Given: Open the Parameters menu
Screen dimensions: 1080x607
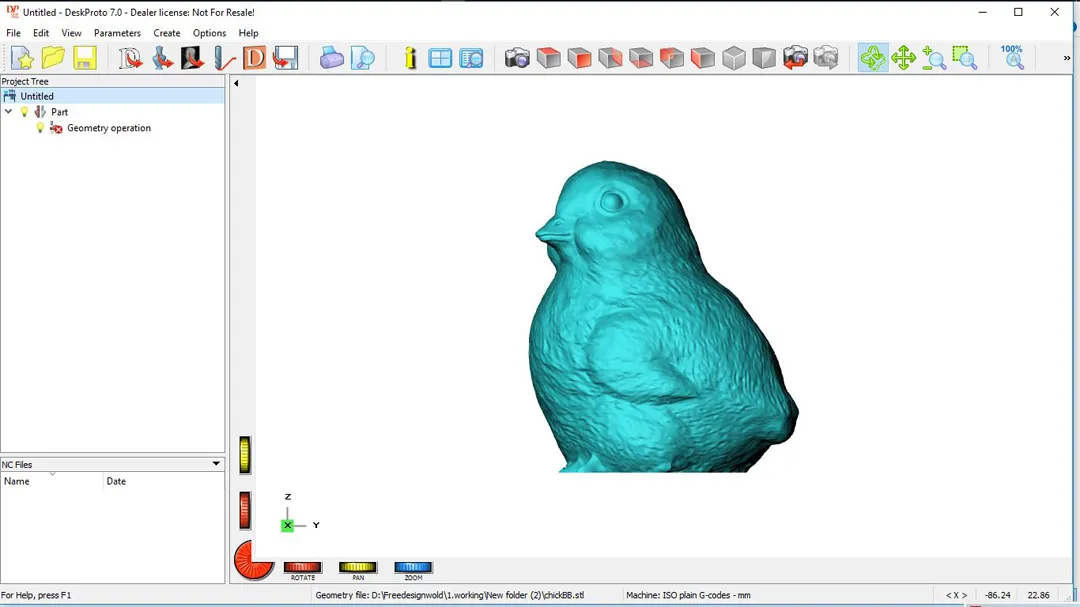Looking at the screenshot, I should 117,33.
